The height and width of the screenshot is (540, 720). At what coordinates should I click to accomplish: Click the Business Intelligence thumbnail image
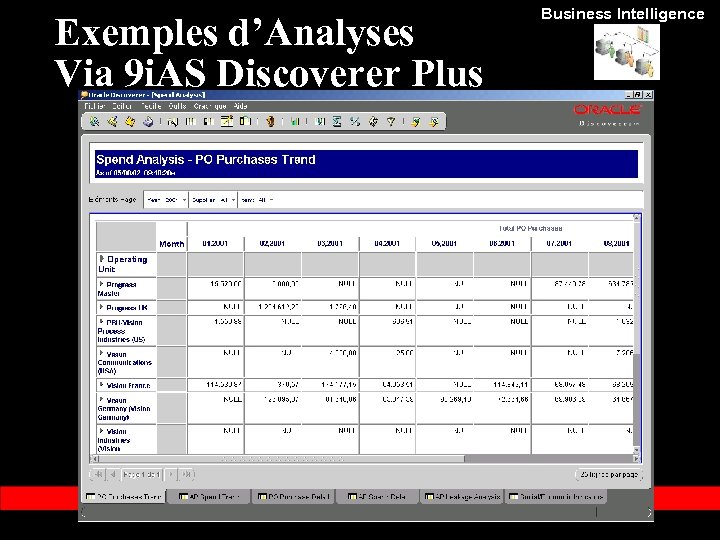tap(627, 52)
